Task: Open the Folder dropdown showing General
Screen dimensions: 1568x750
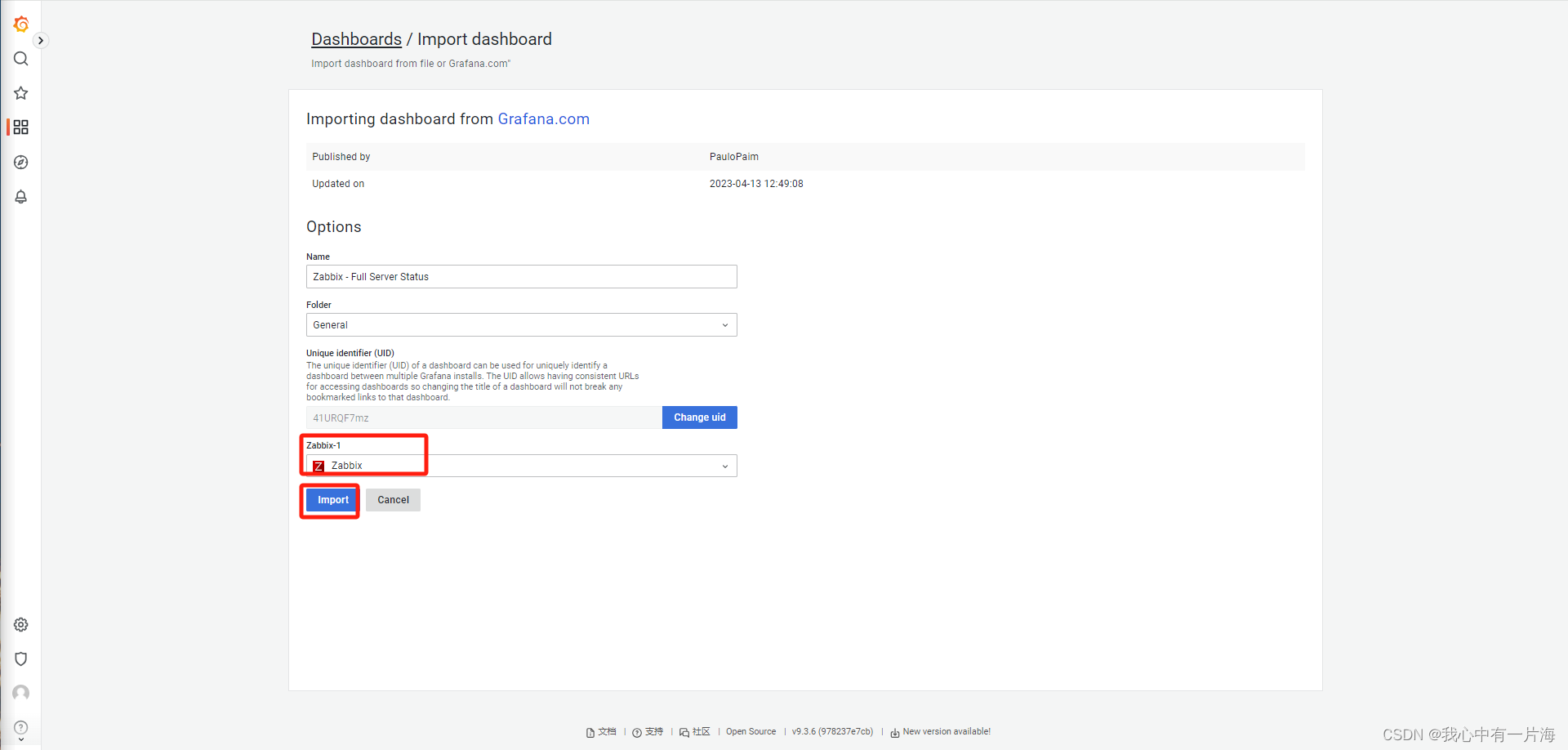Action: click(521, 325)
